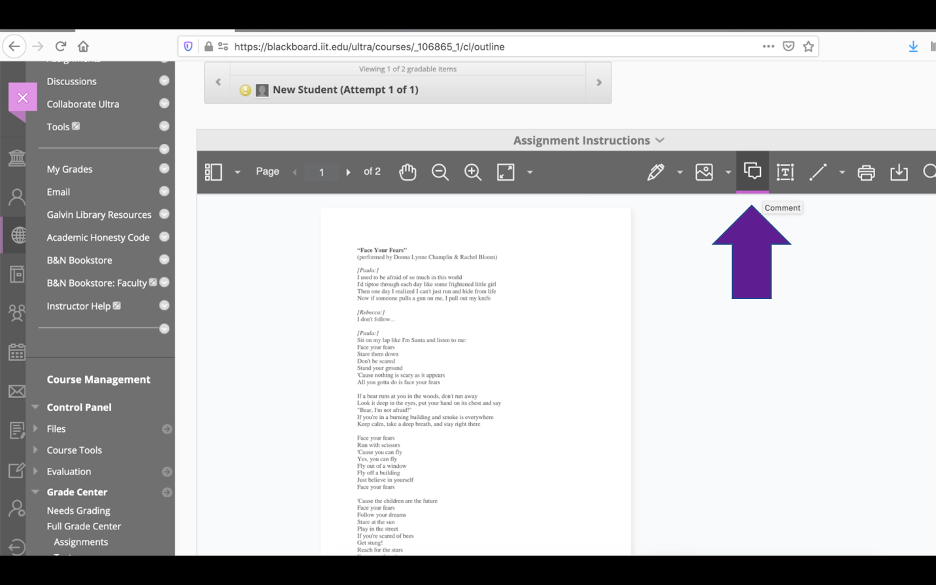Open pencil tool options dropdown
The image size is (936, 586).
pyautogui.click(x=679, y=172)
